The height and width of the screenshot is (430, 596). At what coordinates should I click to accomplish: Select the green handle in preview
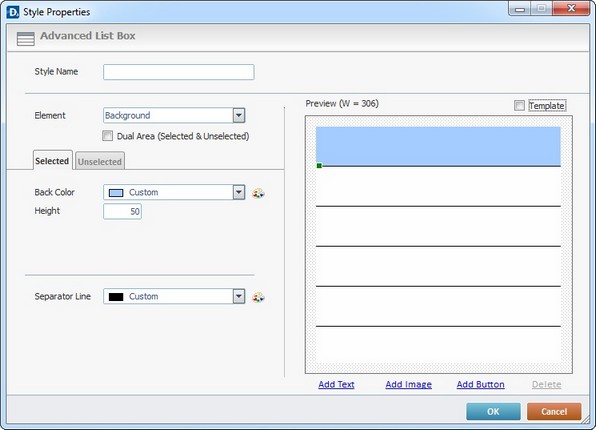[319, 166]
